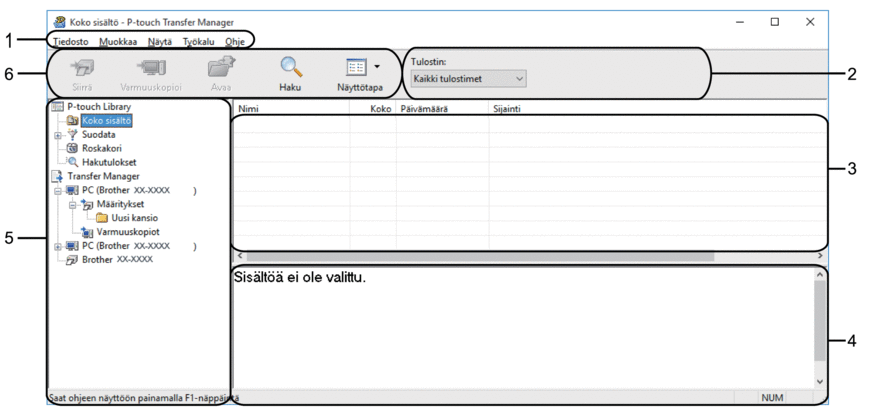Viewport: 881px width, 416px height.
Task: Click right arrow of horizontal list scrollbar
Action: pos(821,256)
